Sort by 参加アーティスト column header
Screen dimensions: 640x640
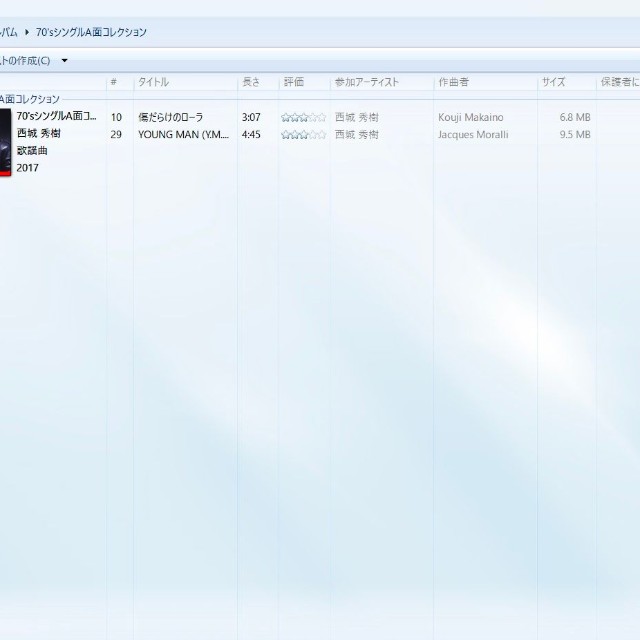point(366,82)
